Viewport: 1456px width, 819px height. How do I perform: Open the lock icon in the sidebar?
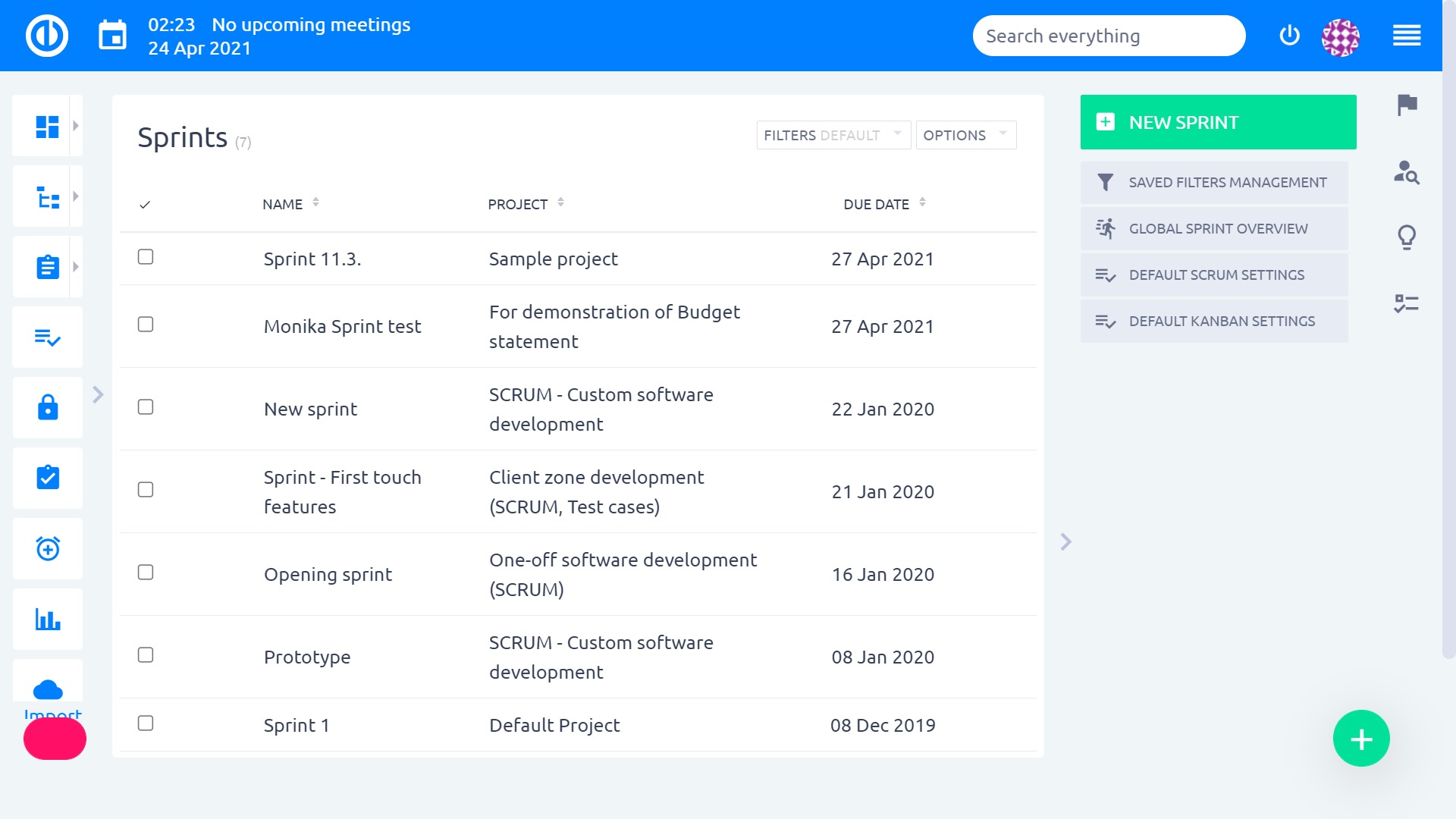point(47,407)
